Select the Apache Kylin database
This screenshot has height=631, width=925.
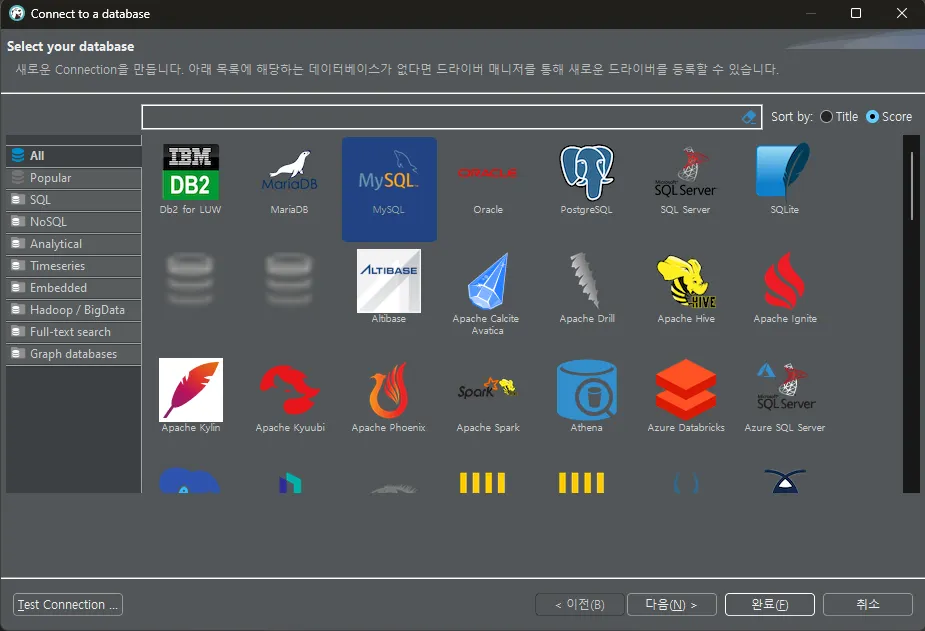[191, 395]
